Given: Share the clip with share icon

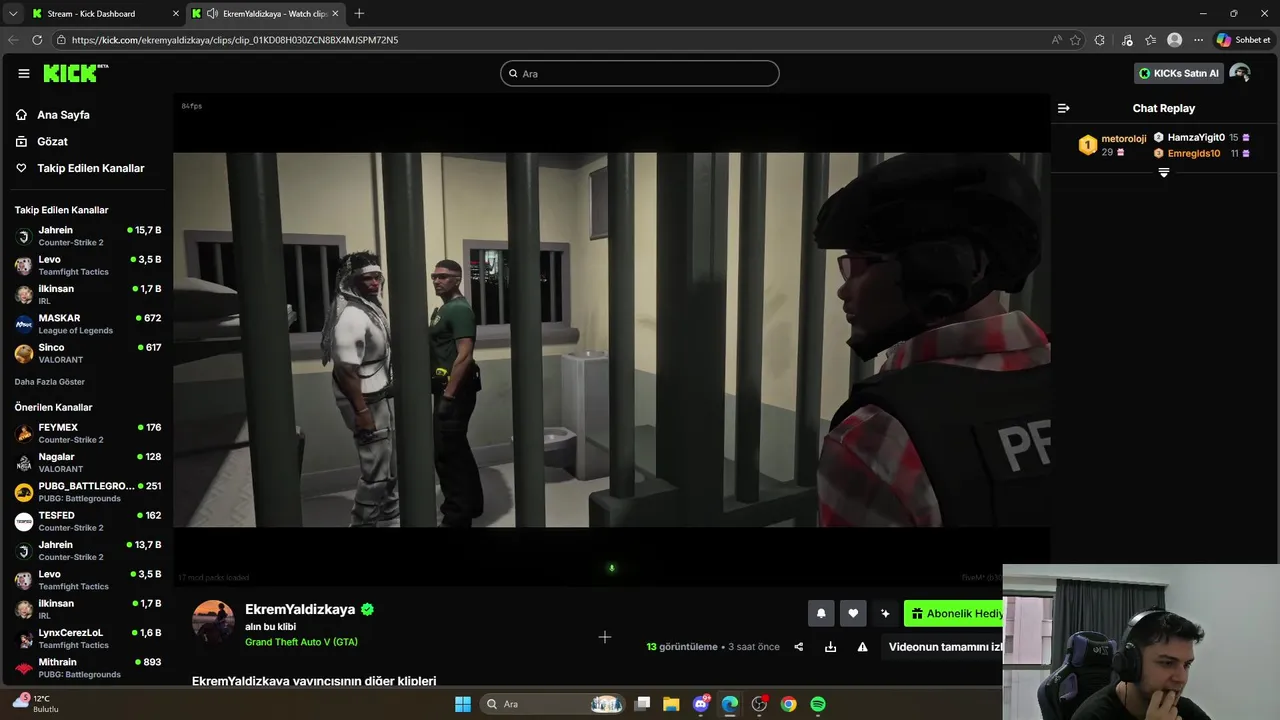Looking at the screenshot, I should 798,647.
